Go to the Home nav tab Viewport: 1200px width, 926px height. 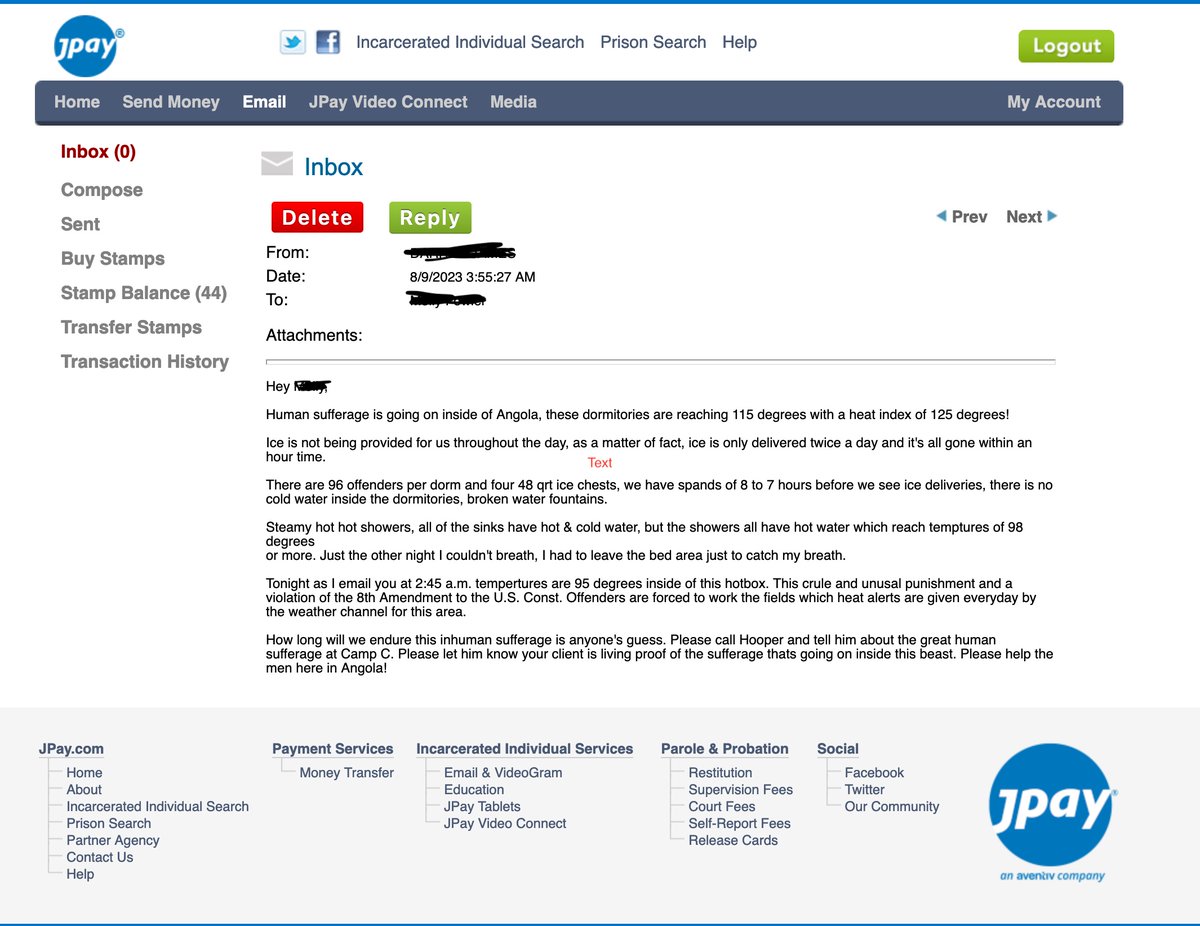click(77, 102)
